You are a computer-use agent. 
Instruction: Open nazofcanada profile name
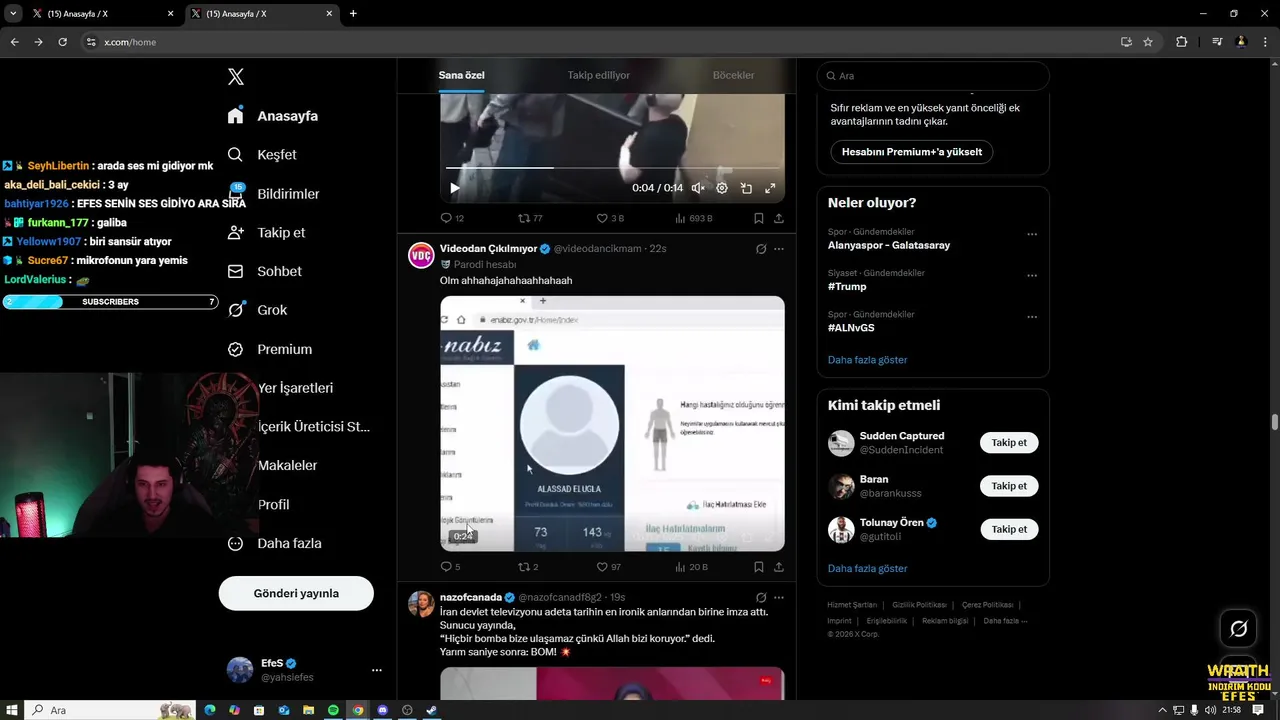click(x=471, y=597)
